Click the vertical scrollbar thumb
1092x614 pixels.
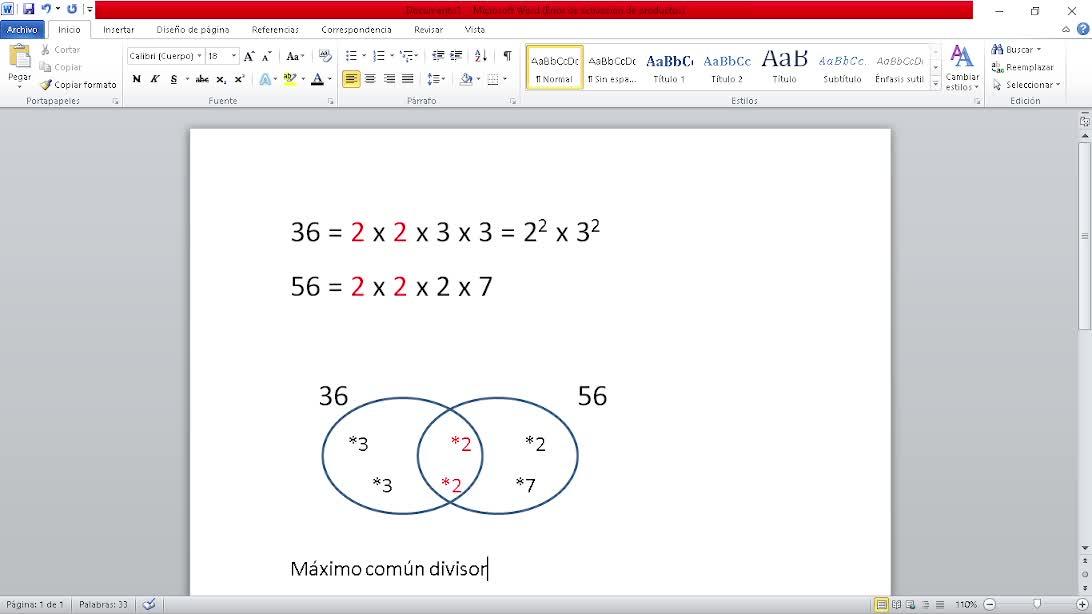[x=1084, y=237]
